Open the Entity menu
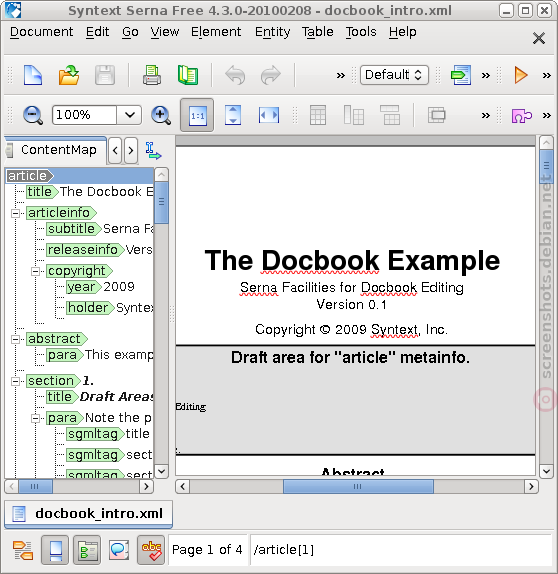Image resolution: width=558 pixels, height=574 pixels. (272, 32)
